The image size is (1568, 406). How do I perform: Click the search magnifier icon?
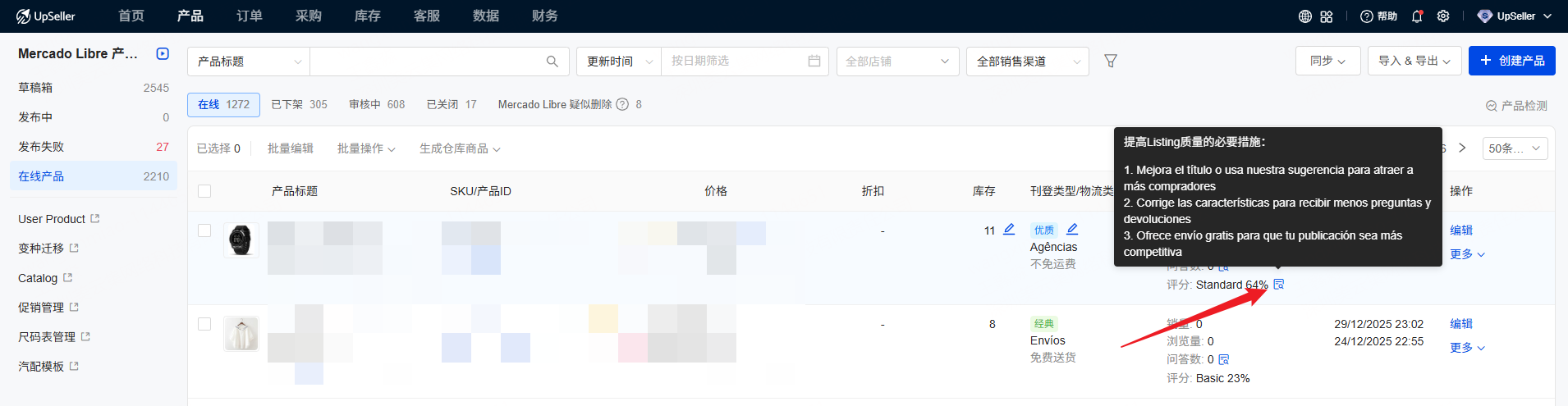coord(552,62)
